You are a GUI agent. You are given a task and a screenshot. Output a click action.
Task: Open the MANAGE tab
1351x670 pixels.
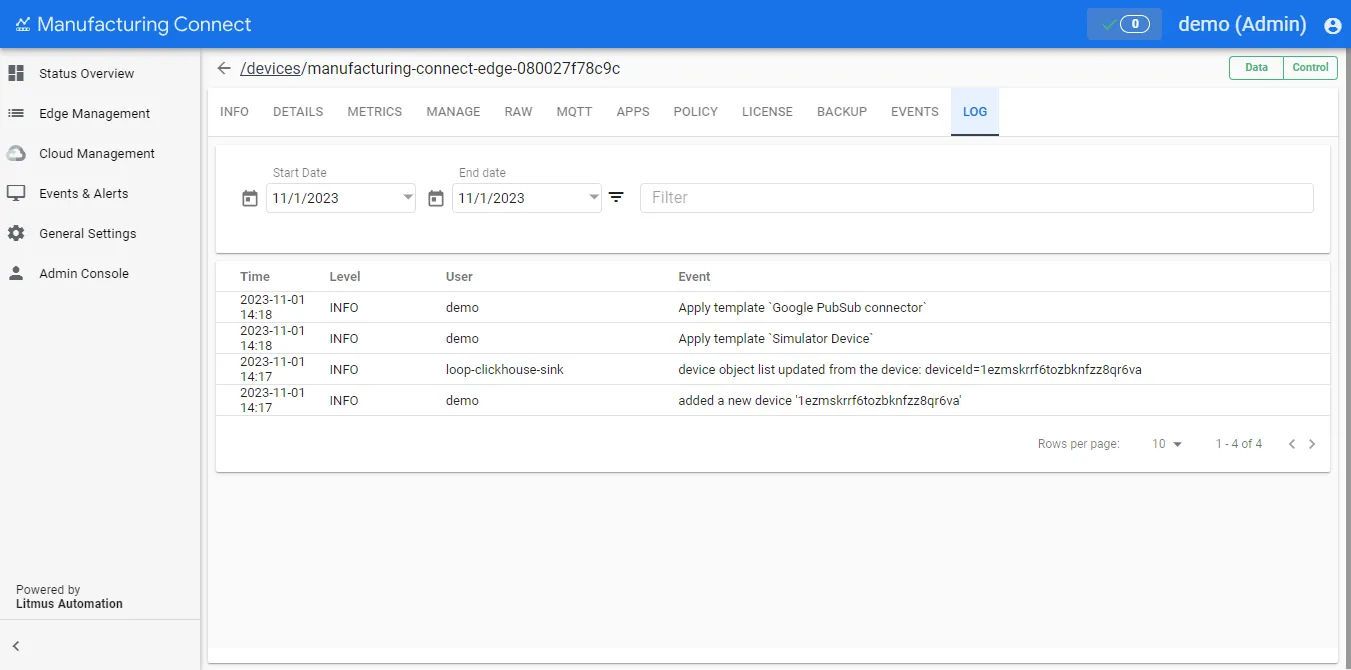click(x=453, y=112)
